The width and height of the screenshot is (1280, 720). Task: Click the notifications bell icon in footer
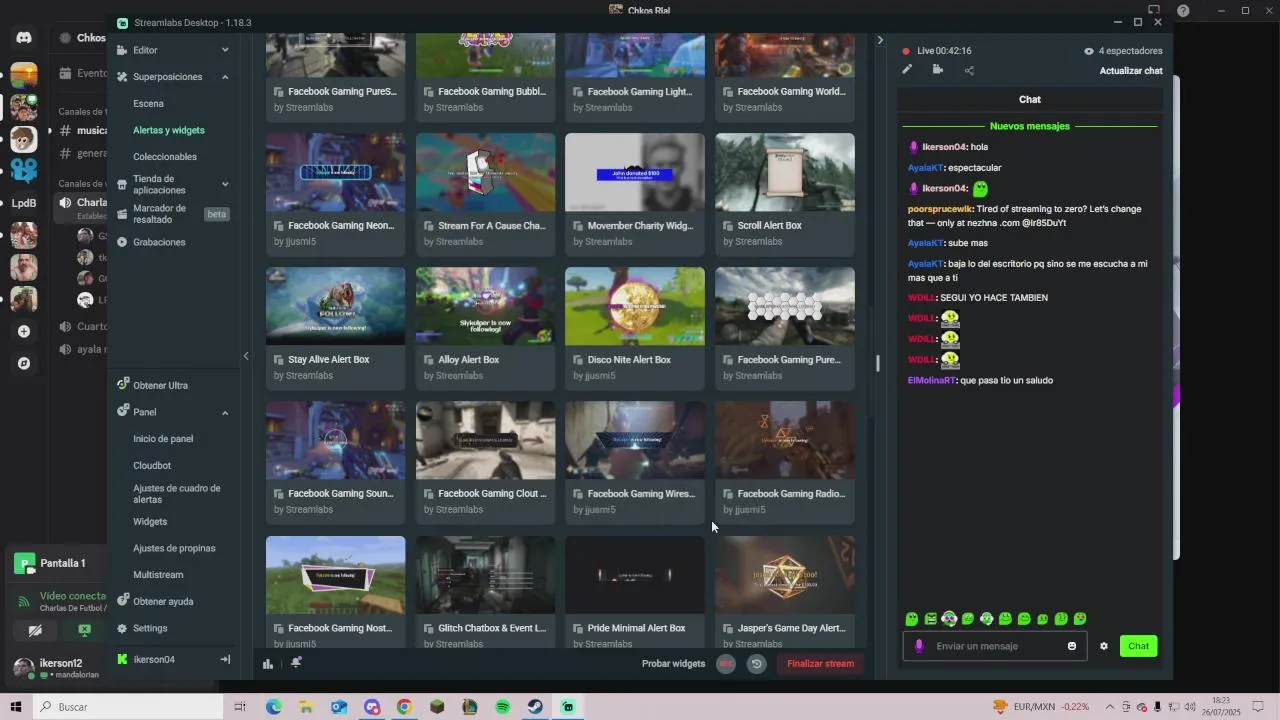296,662
